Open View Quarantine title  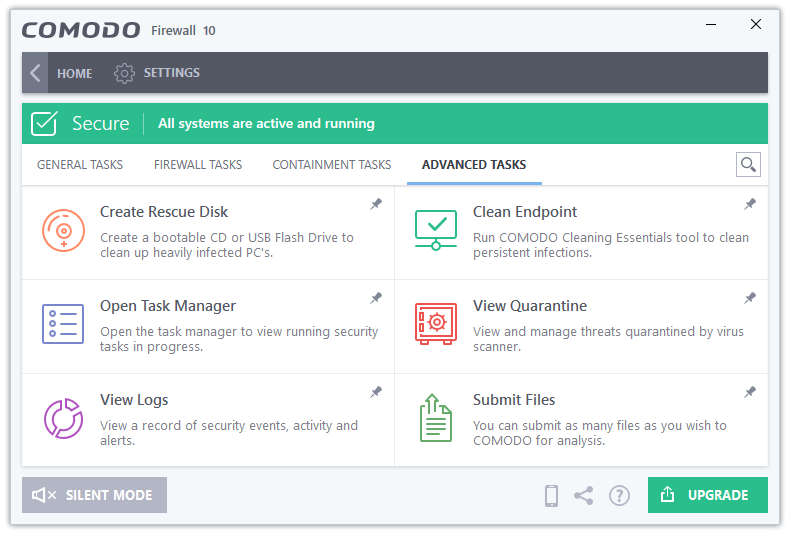coord(530,306)
